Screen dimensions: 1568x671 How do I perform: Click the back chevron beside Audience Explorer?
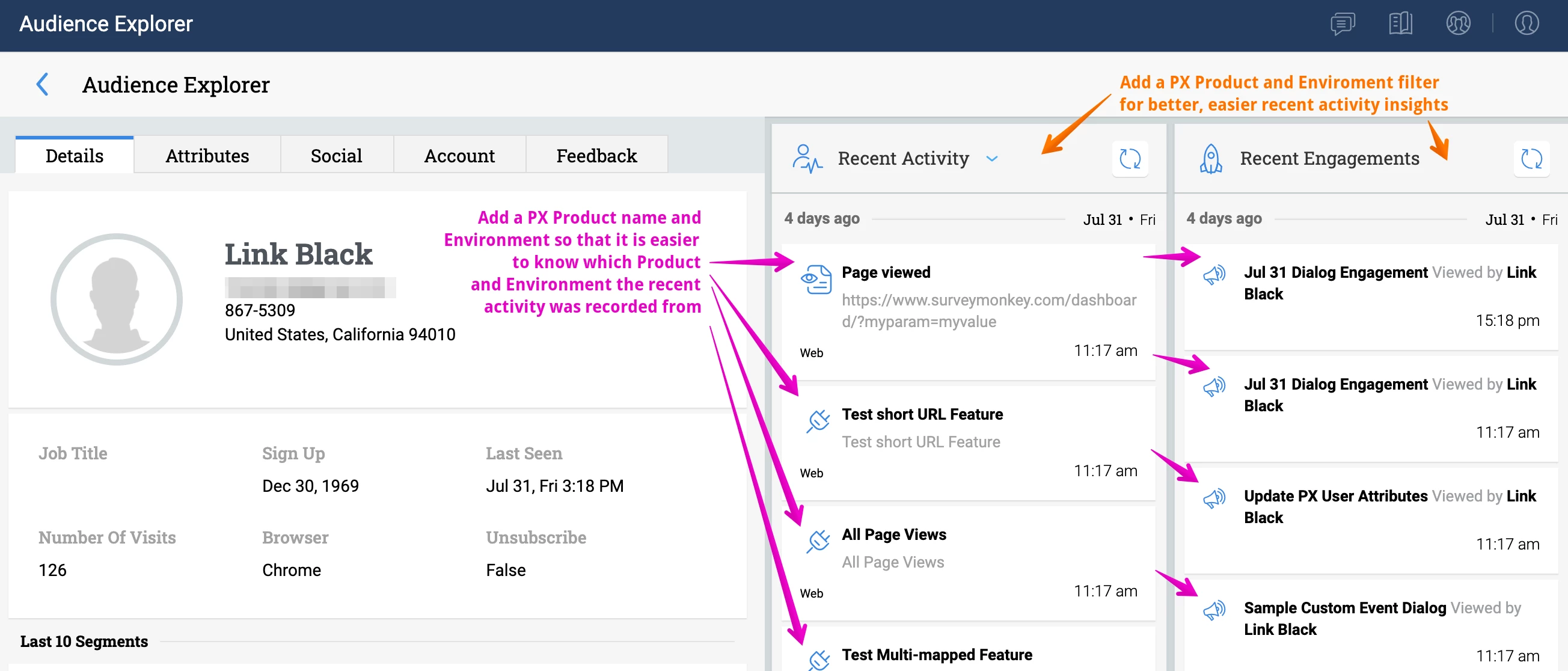[x=42, y=84]
